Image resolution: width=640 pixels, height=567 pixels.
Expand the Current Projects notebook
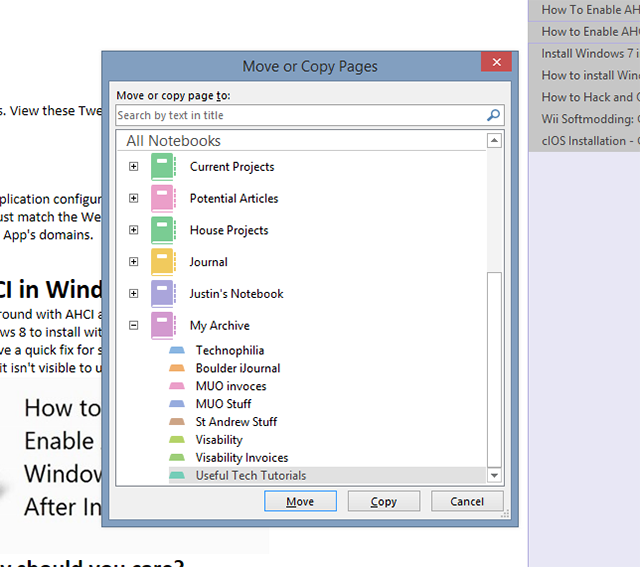point(133,167)
